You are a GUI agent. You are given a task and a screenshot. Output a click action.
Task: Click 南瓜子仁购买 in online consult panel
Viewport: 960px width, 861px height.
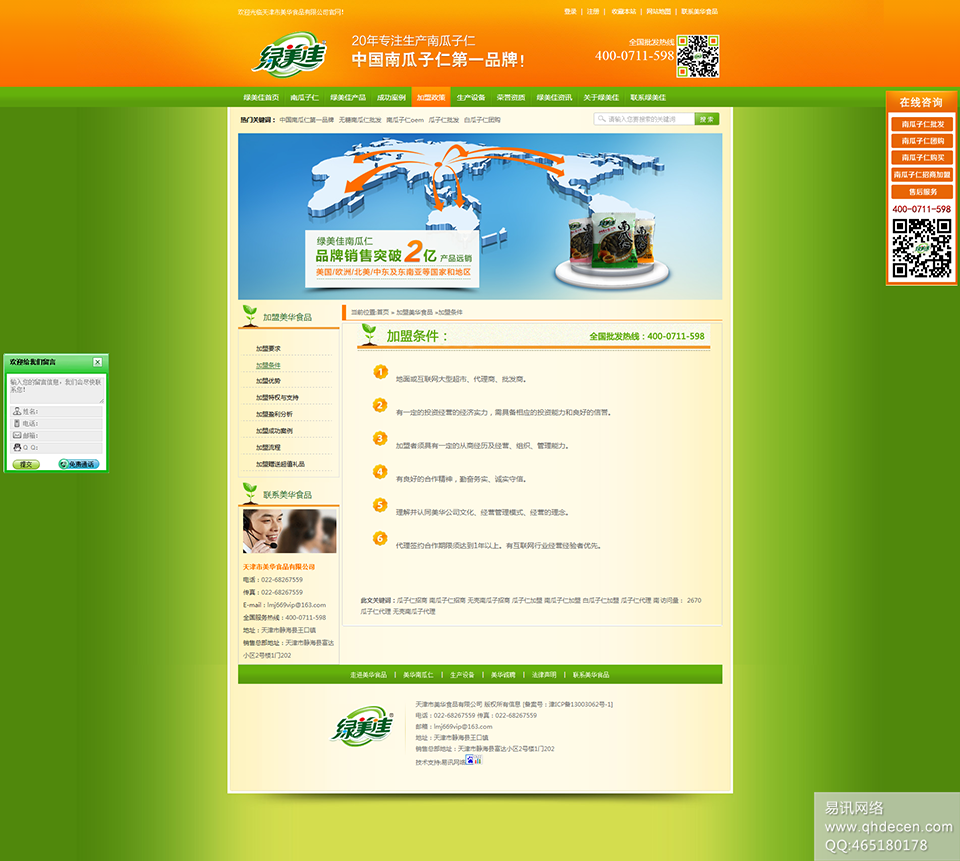pyautogui.click(x=922, y=157)
